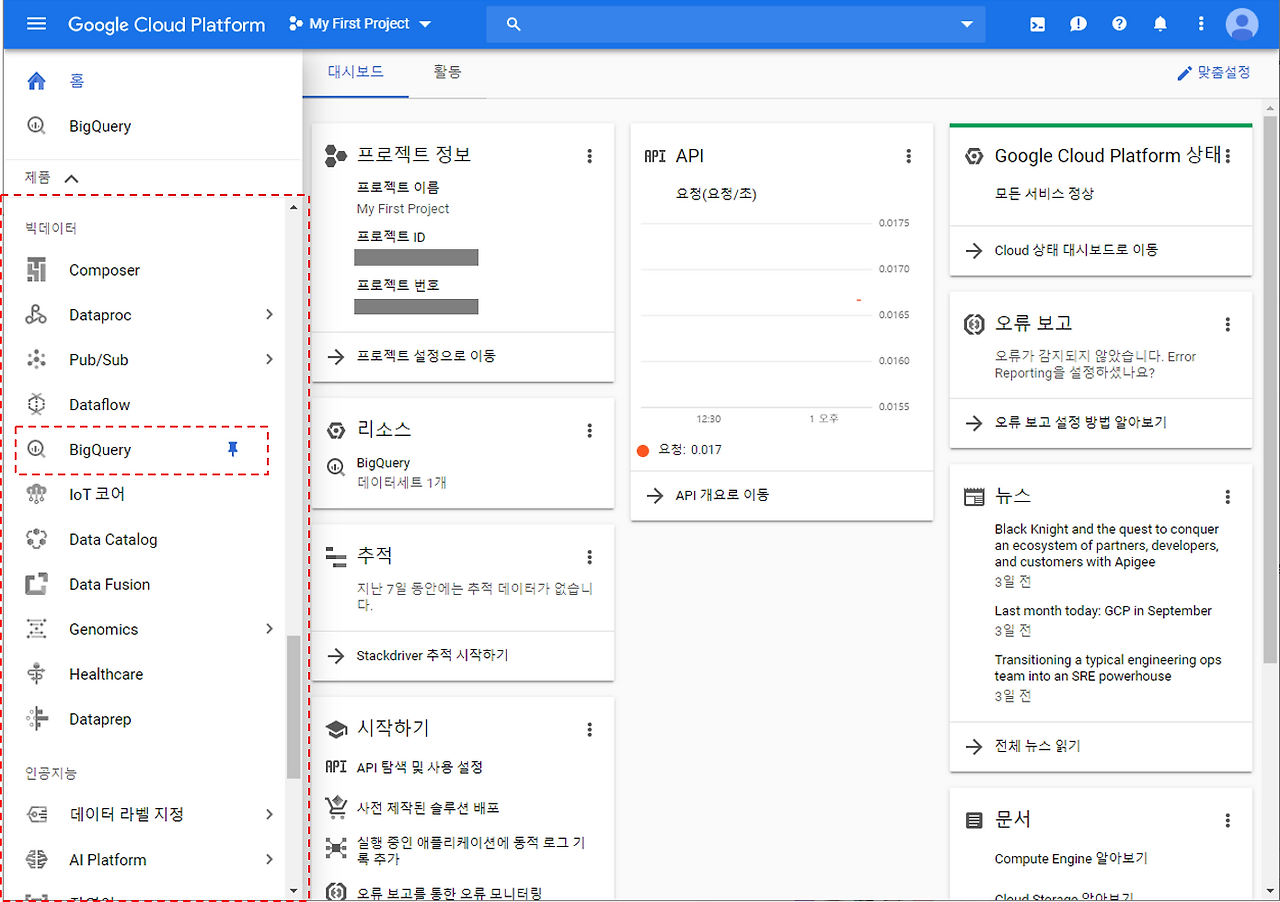Click the sidebar scrollbar thumb
This screenshot has width=1280, height=902.
click(293, 707)
